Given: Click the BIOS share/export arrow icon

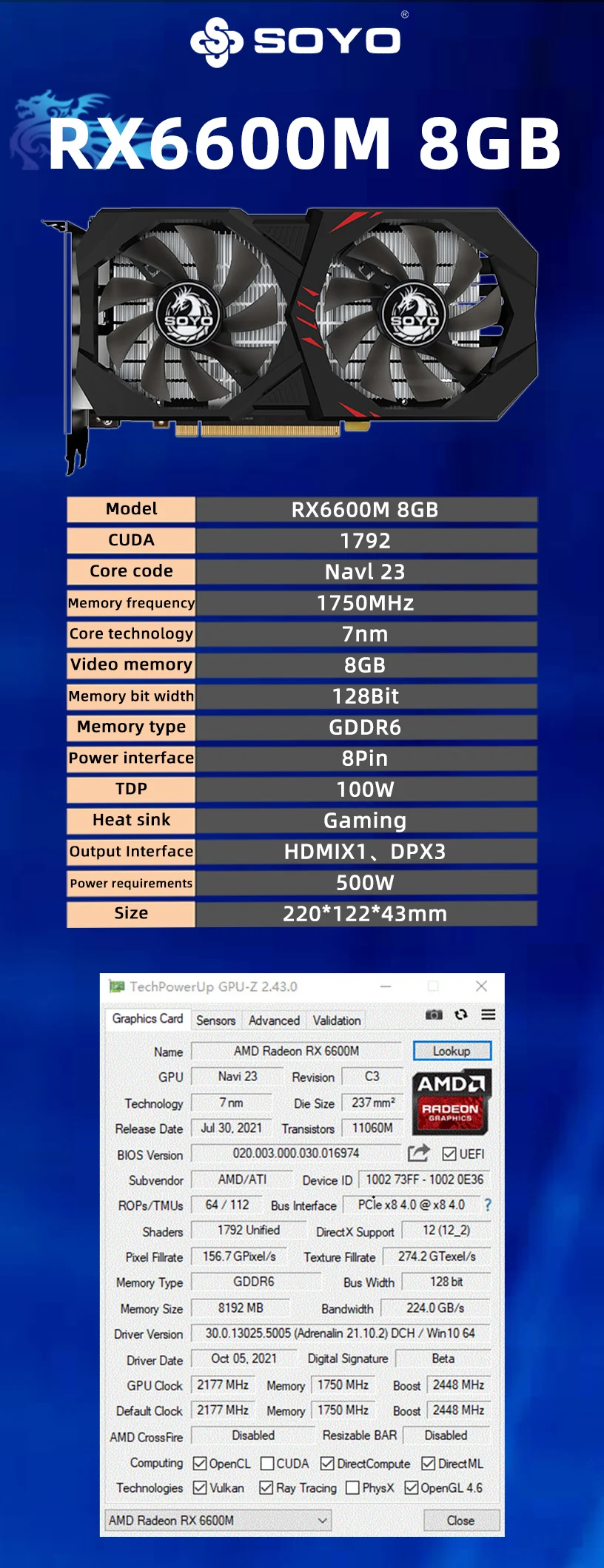Looking at the screenshot, I should [418, 1153].
